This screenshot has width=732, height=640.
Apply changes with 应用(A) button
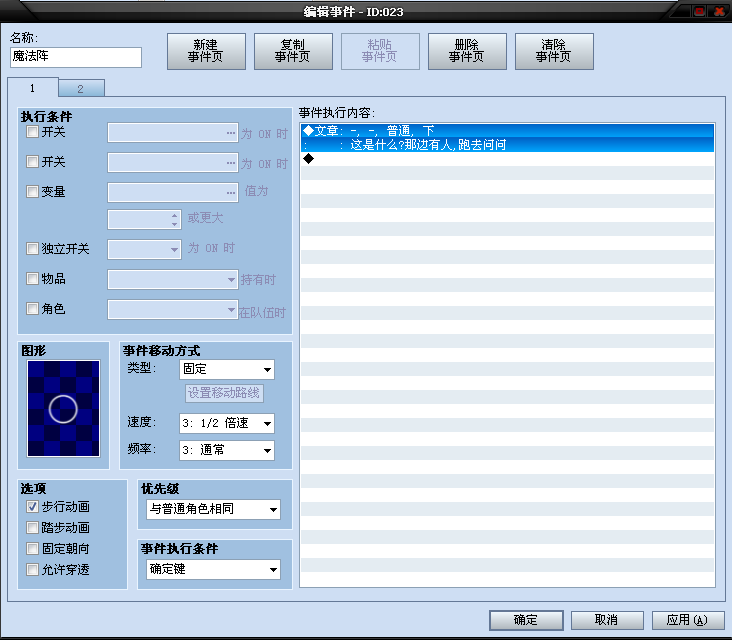click(x=688, y=620)
